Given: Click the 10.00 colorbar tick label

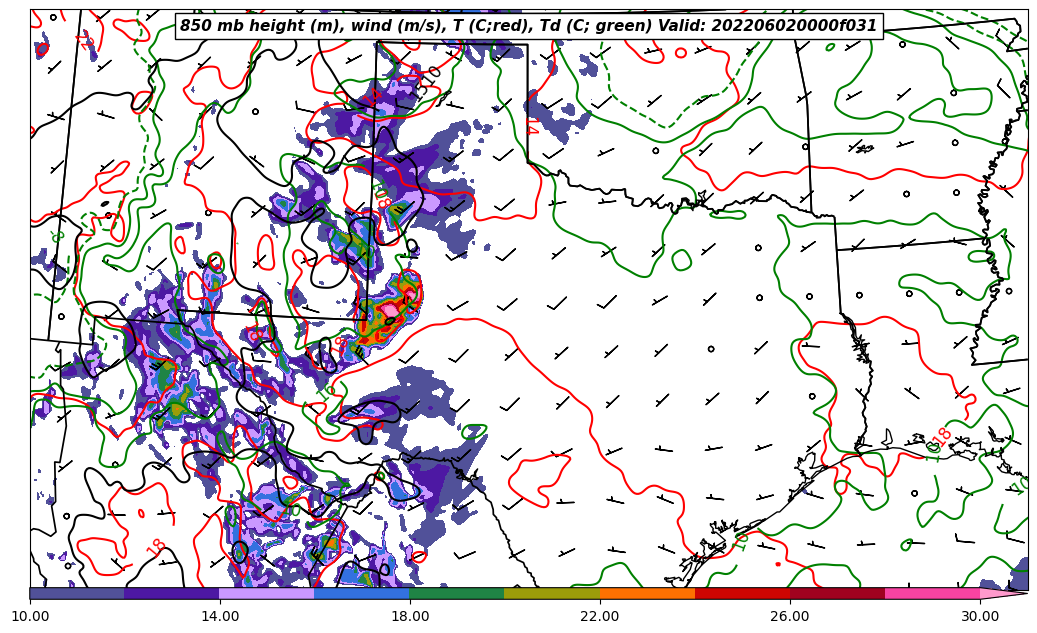Looking at the screenshot, I should pyautogui.click(x=30, y=617).
